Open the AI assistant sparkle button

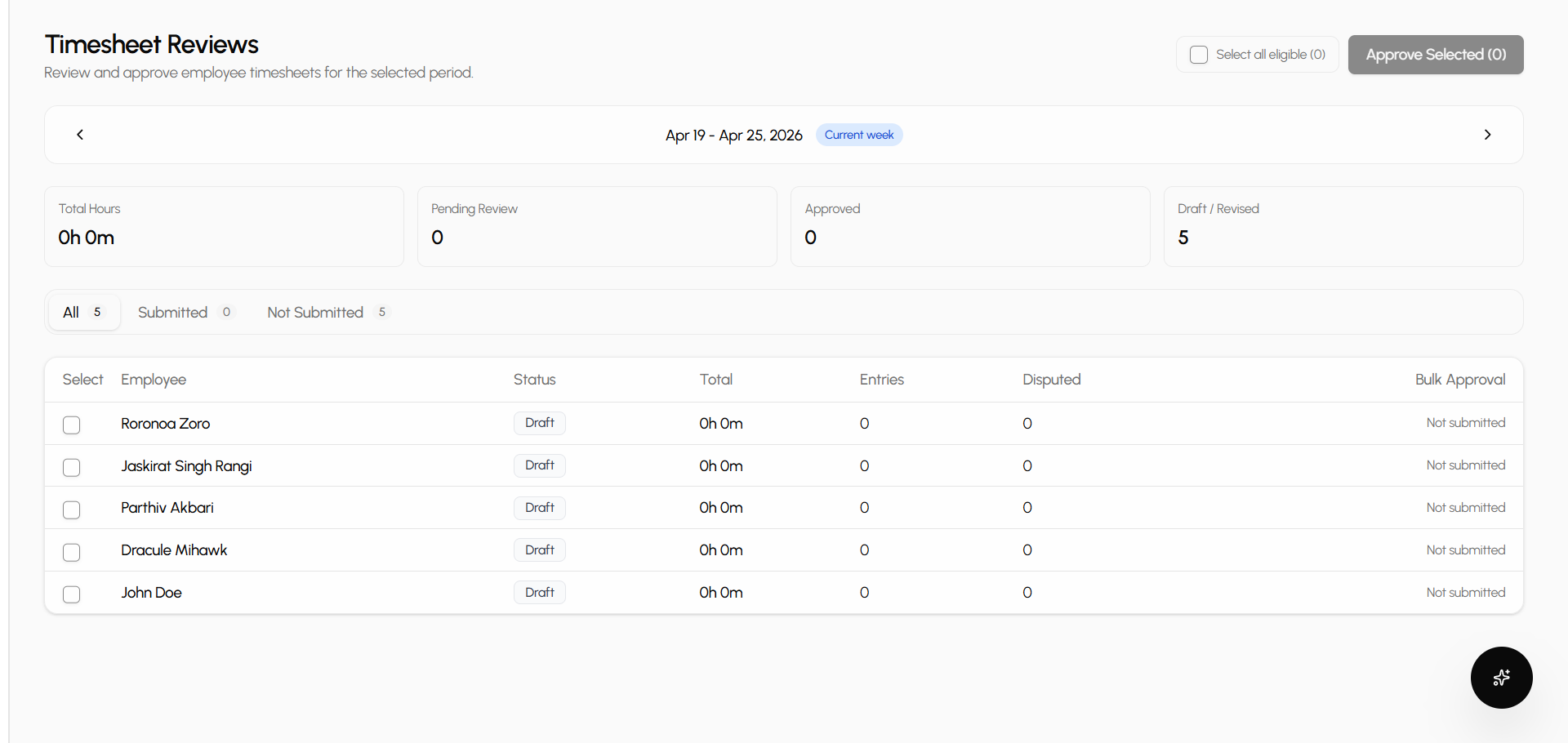coord(1501,678)
